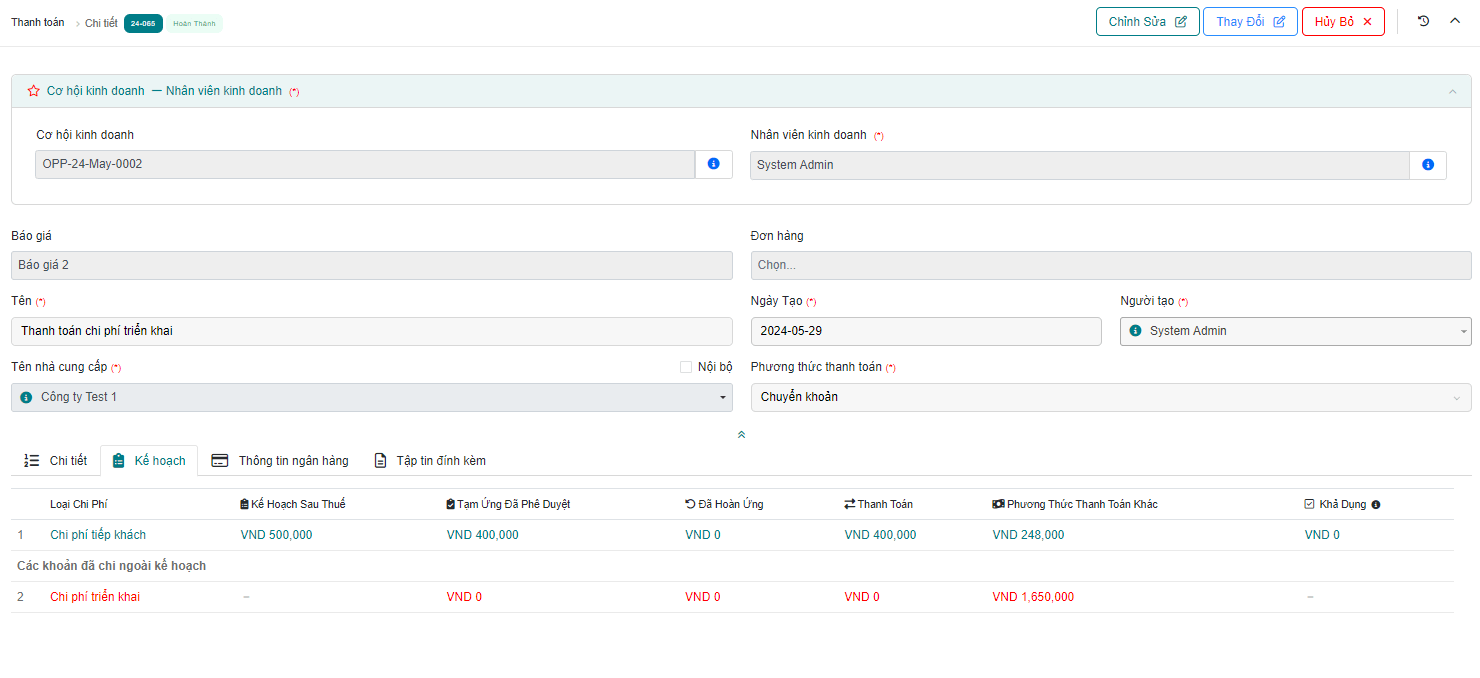Viewport: 1480px width, 678px height.
Task: Click info icon inside Công ty Test 1 field
Action: (27, 398)
